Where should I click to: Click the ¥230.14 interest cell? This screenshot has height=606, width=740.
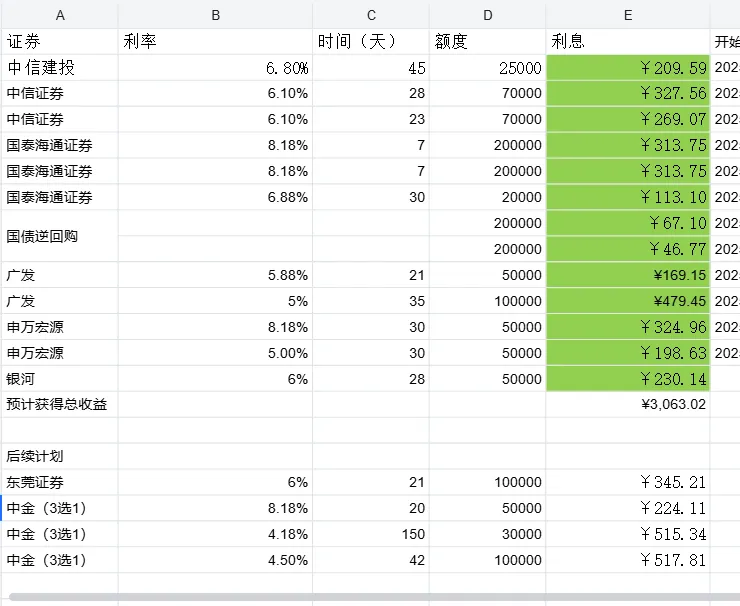[x=628, y=379]
